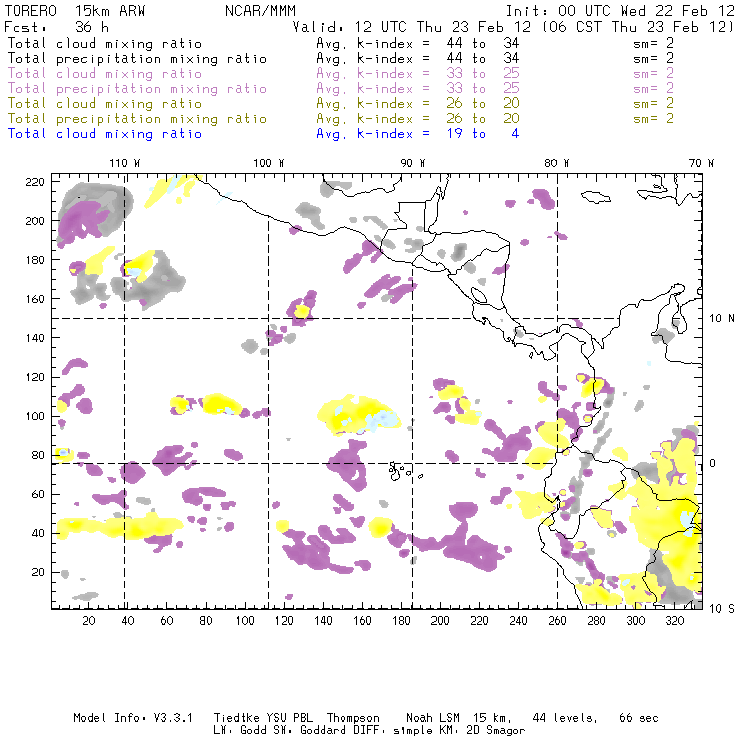Click the "300" bottom axis tick label

point(635,621)
